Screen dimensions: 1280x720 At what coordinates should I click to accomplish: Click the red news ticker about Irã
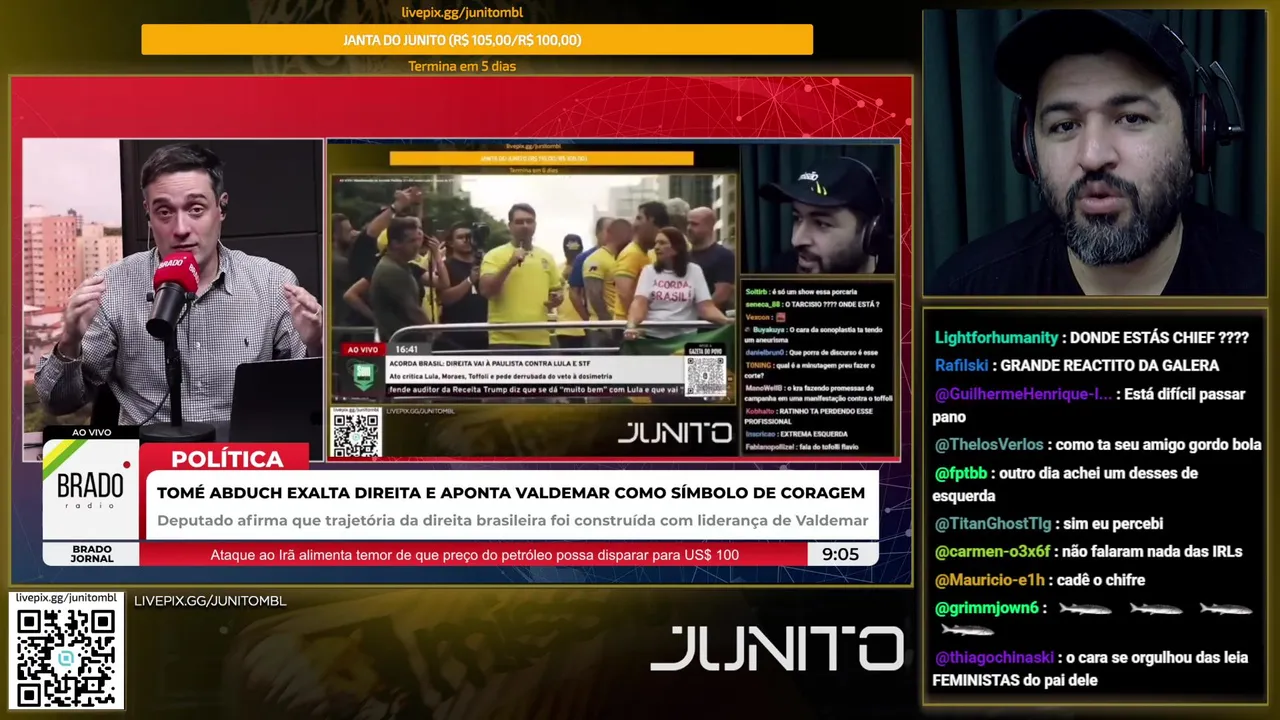pos(474,554)
